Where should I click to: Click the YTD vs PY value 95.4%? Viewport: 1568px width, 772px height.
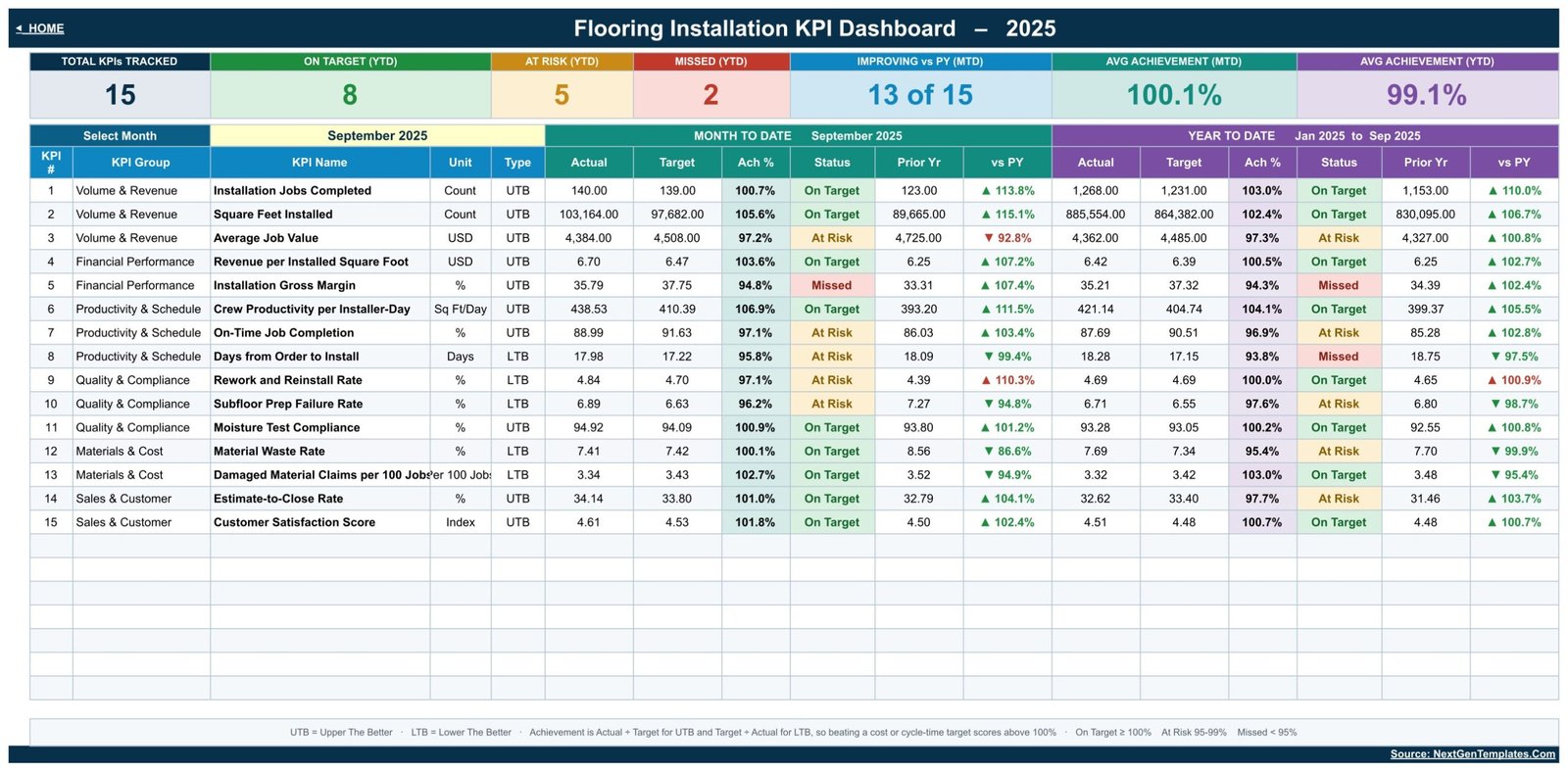[1514, 475]
